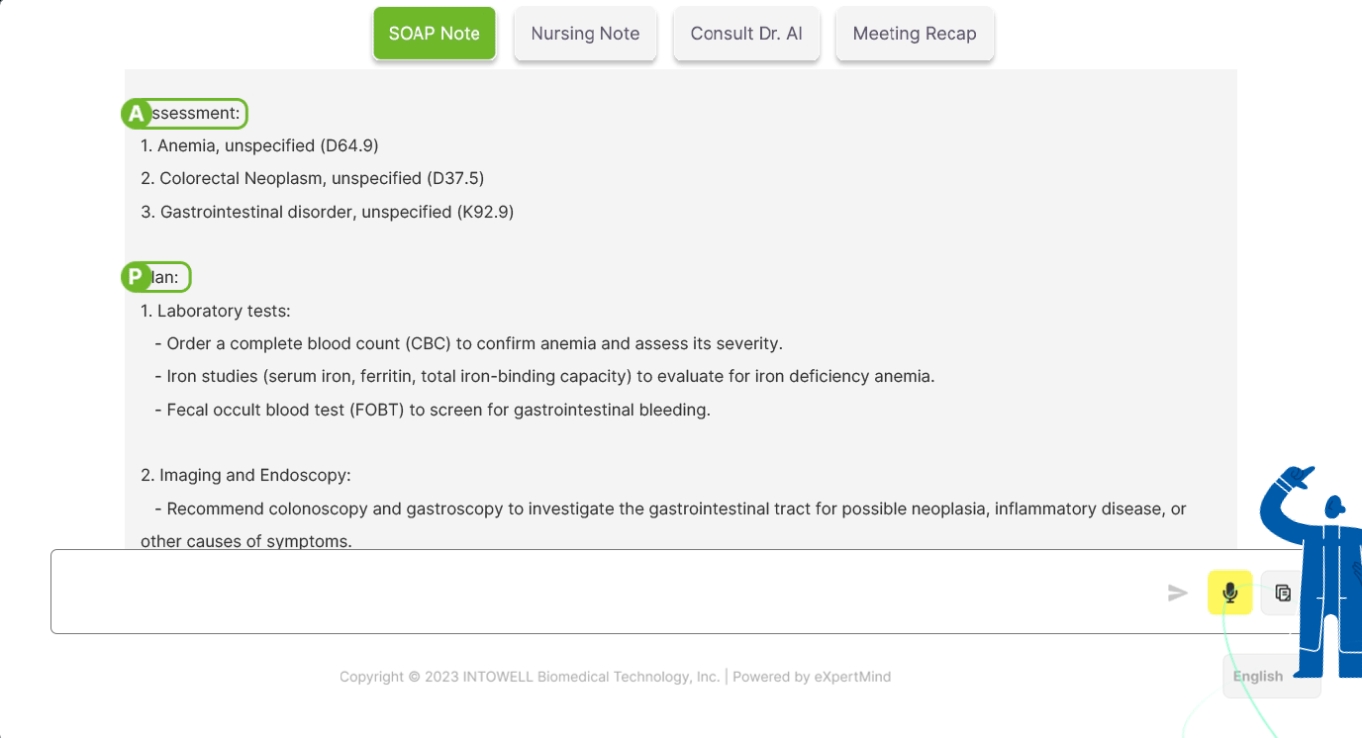Click the Laboratory tests heading
The height and width of the screenshot is (738, 1362).
click(x=215, y=311)
